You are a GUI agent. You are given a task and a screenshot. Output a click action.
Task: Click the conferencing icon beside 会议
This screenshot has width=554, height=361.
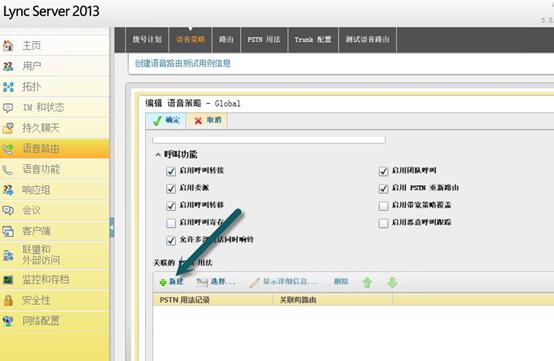8,211
